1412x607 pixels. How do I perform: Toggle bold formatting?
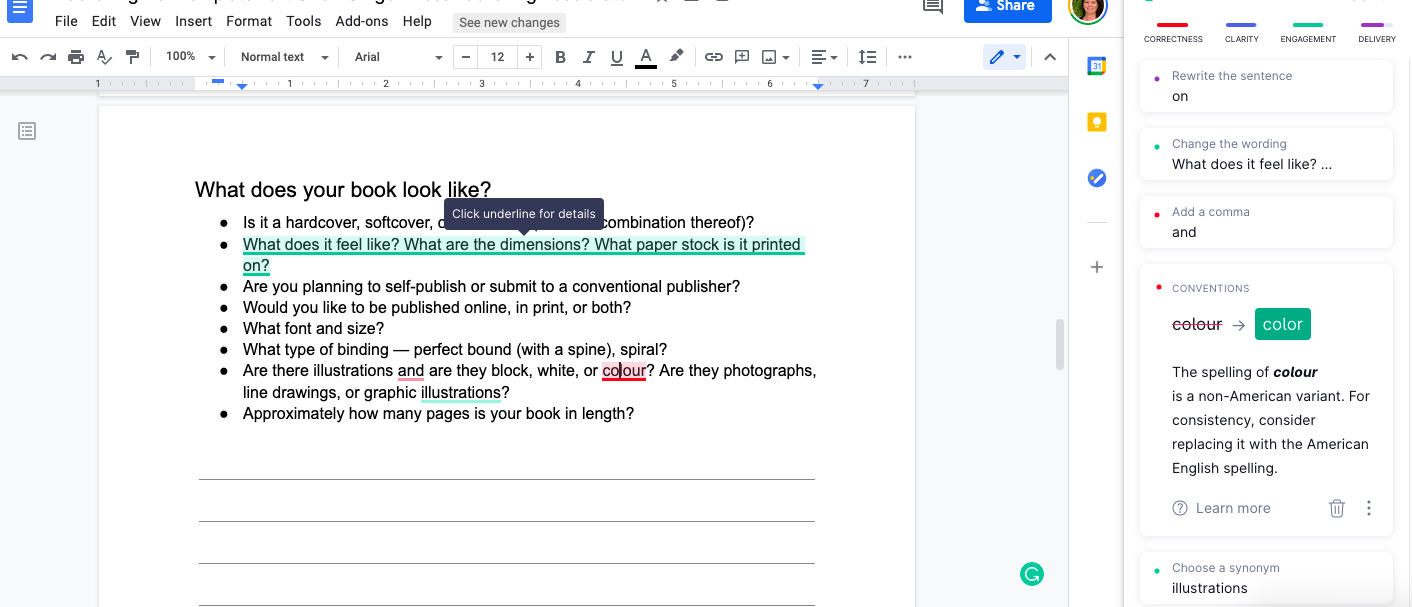pos(560,56)
